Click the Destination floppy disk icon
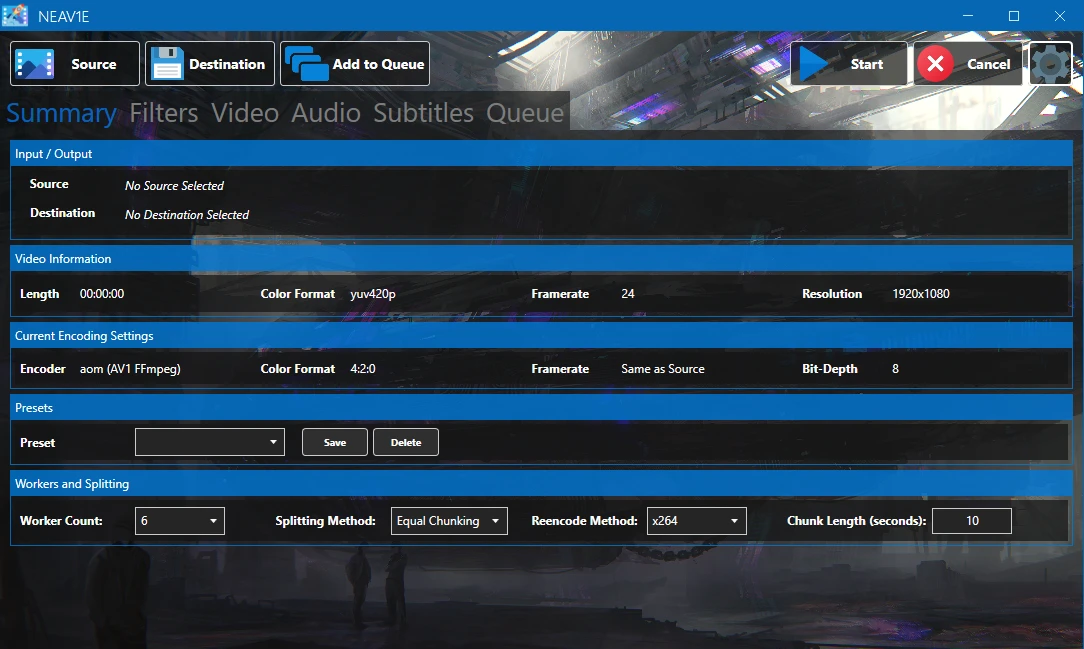 (x=167, y=64)
